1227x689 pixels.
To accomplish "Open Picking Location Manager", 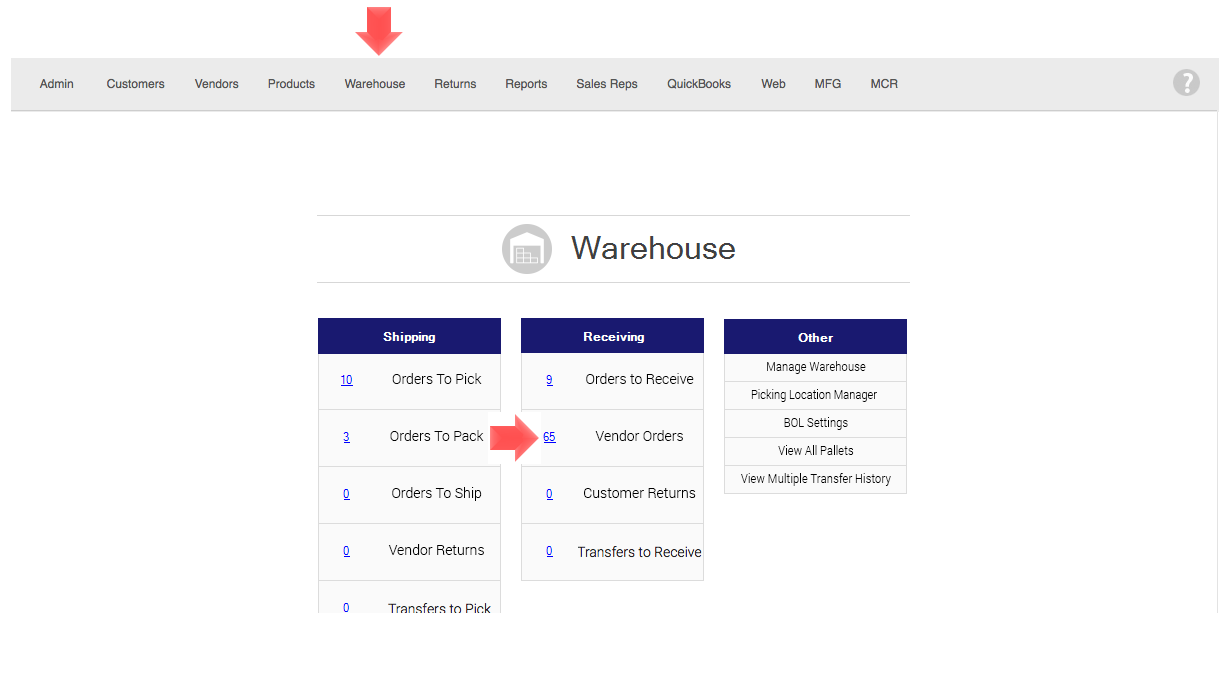I will pos(813,395).
